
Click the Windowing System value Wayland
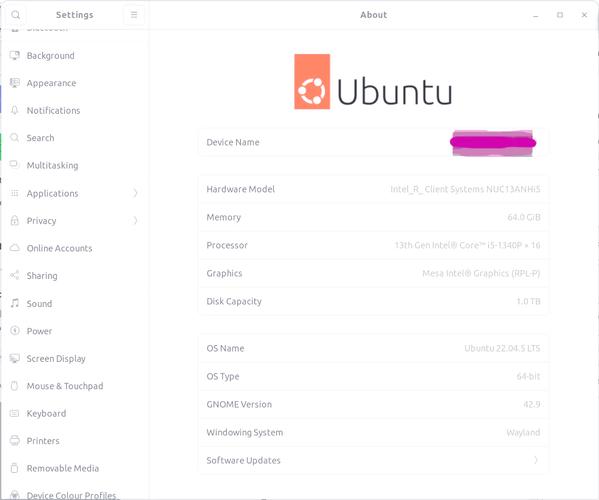point(523,432)
